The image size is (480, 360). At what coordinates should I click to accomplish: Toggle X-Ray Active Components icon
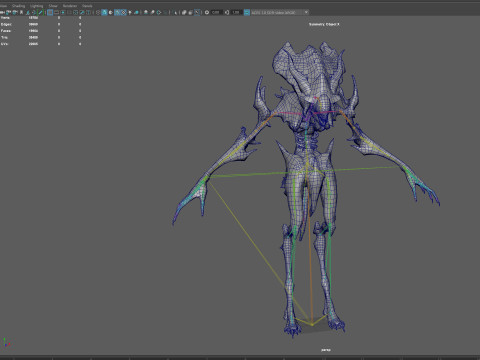(190, 12)
